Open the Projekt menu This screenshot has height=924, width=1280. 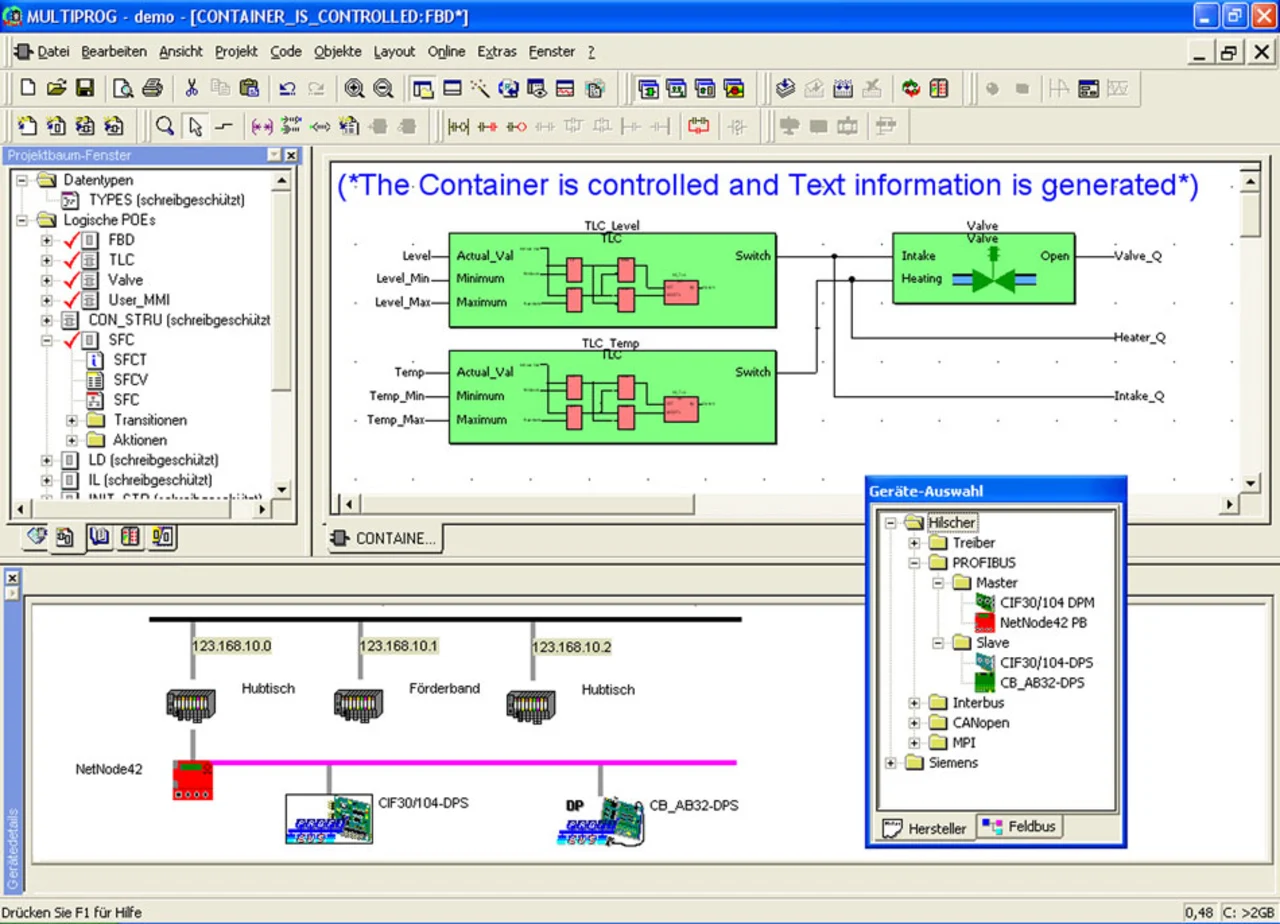(236, 51)
